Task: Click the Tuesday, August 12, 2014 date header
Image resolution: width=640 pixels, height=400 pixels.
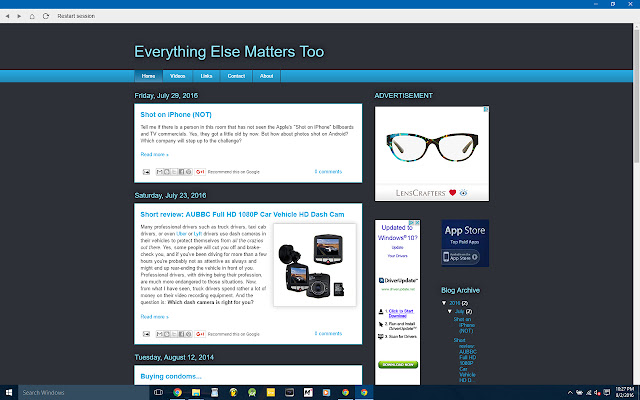Action: coord(174,358)
